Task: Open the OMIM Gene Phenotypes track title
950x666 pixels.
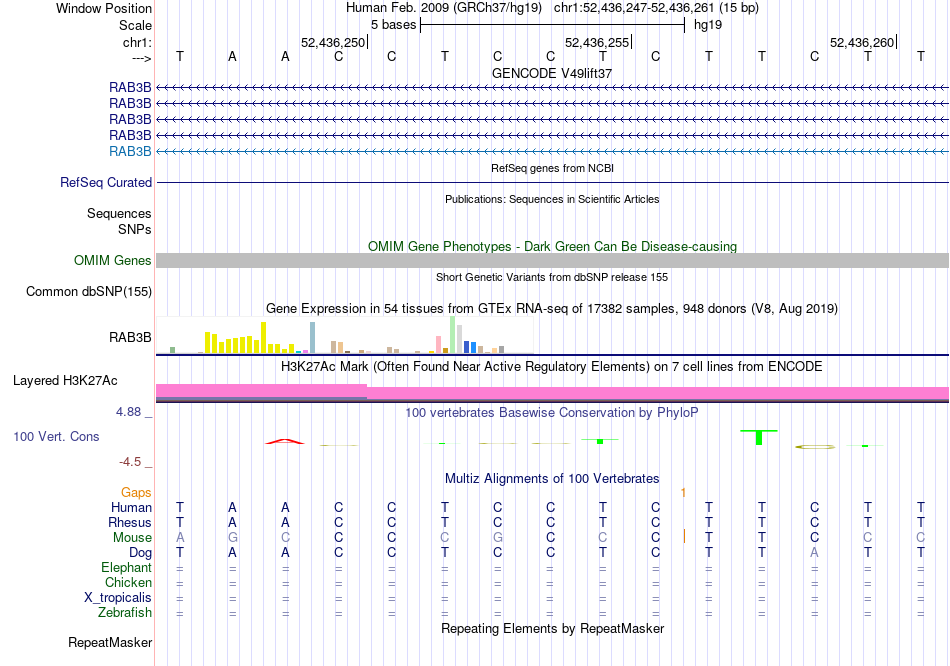Action: pyautogui.click(x=552, y=247)
